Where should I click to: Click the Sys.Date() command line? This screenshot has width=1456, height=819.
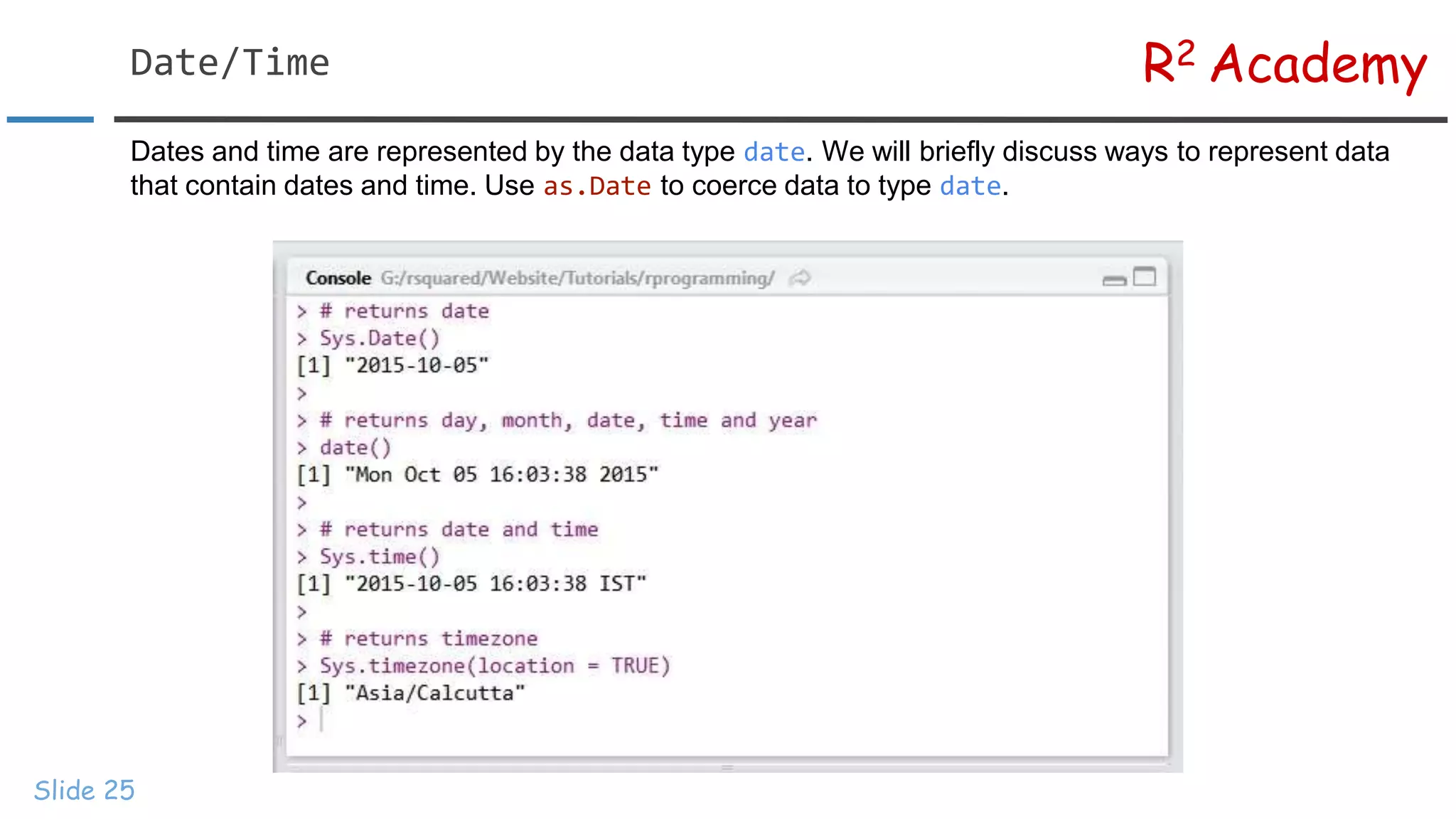coord(379,338)
